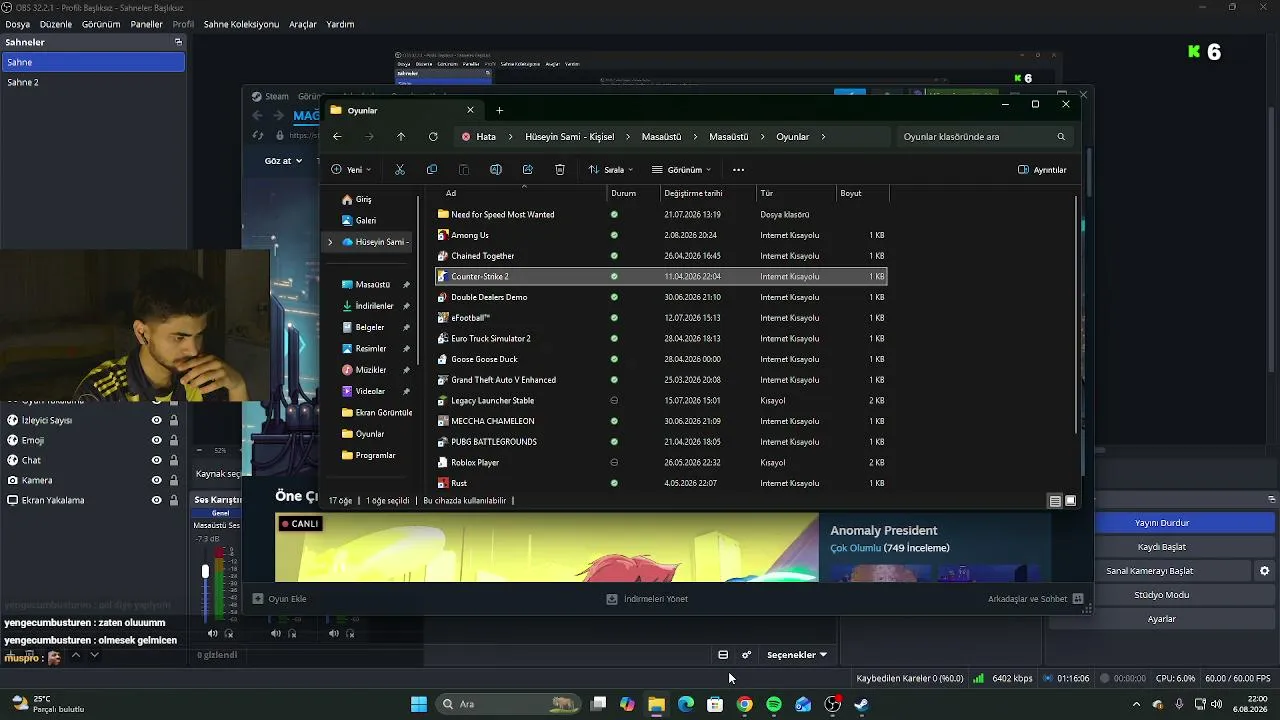Image resolution: width=1280 pixels, height=720 pixels.
Task: Open the Görünüm view dropdown in Explorer
Action: 681,170
